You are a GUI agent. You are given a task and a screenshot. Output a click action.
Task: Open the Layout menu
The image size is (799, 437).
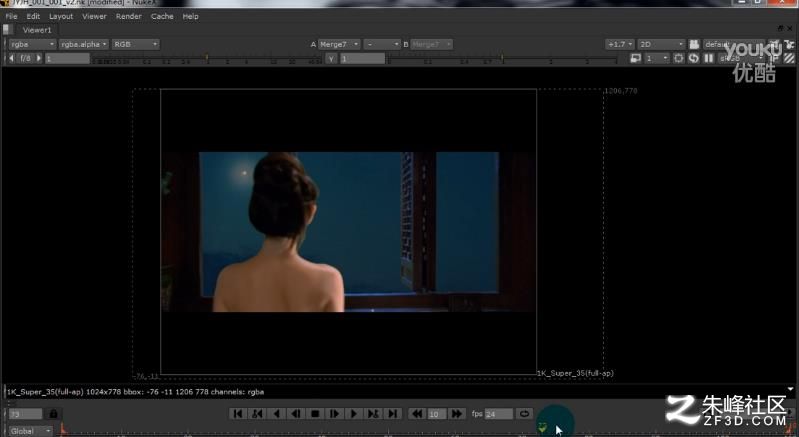61,16
